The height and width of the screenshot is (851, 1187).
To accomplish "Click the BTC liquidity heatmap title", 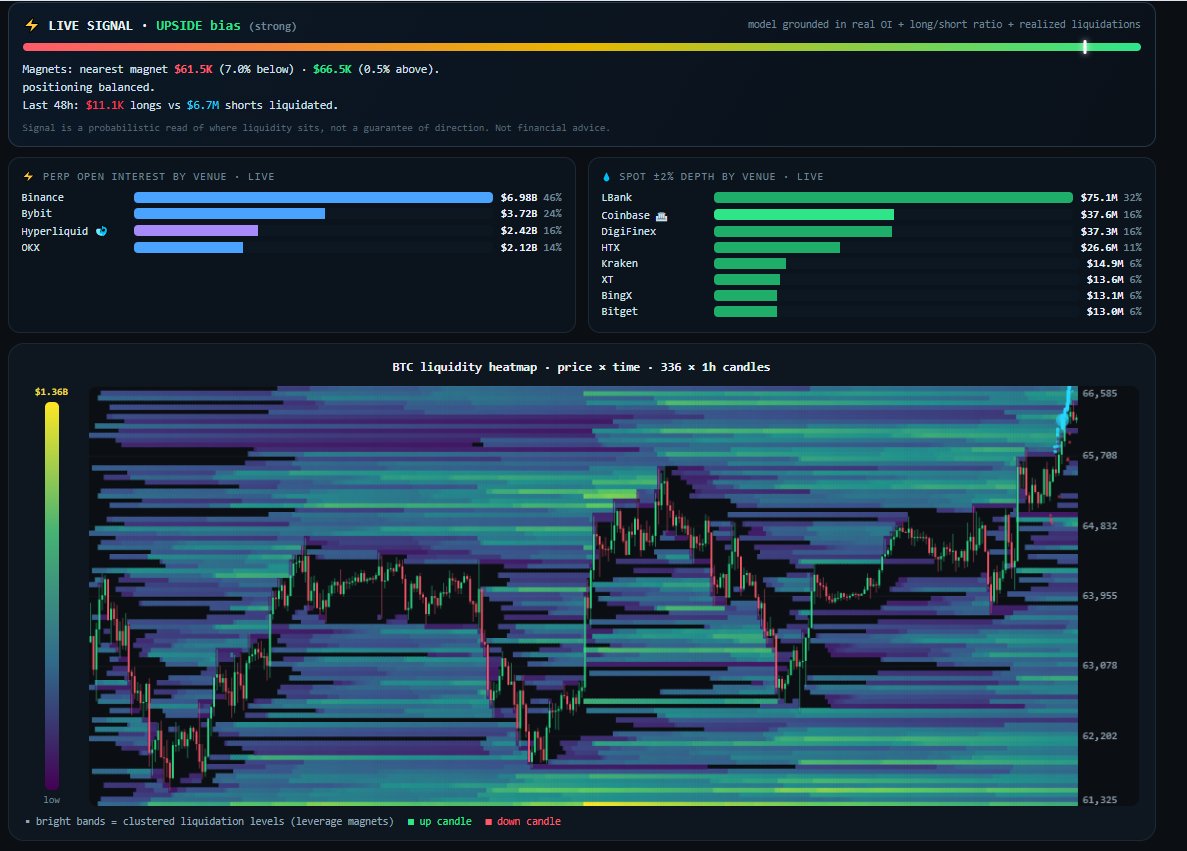I will coord(581,367).
